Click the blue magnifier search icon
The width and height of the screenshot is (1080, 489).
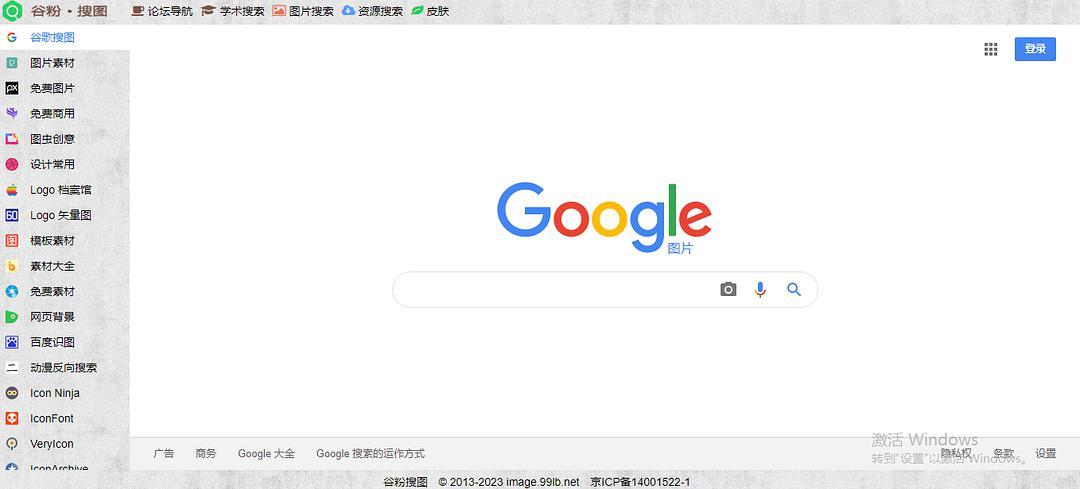(x=793, y=289)
